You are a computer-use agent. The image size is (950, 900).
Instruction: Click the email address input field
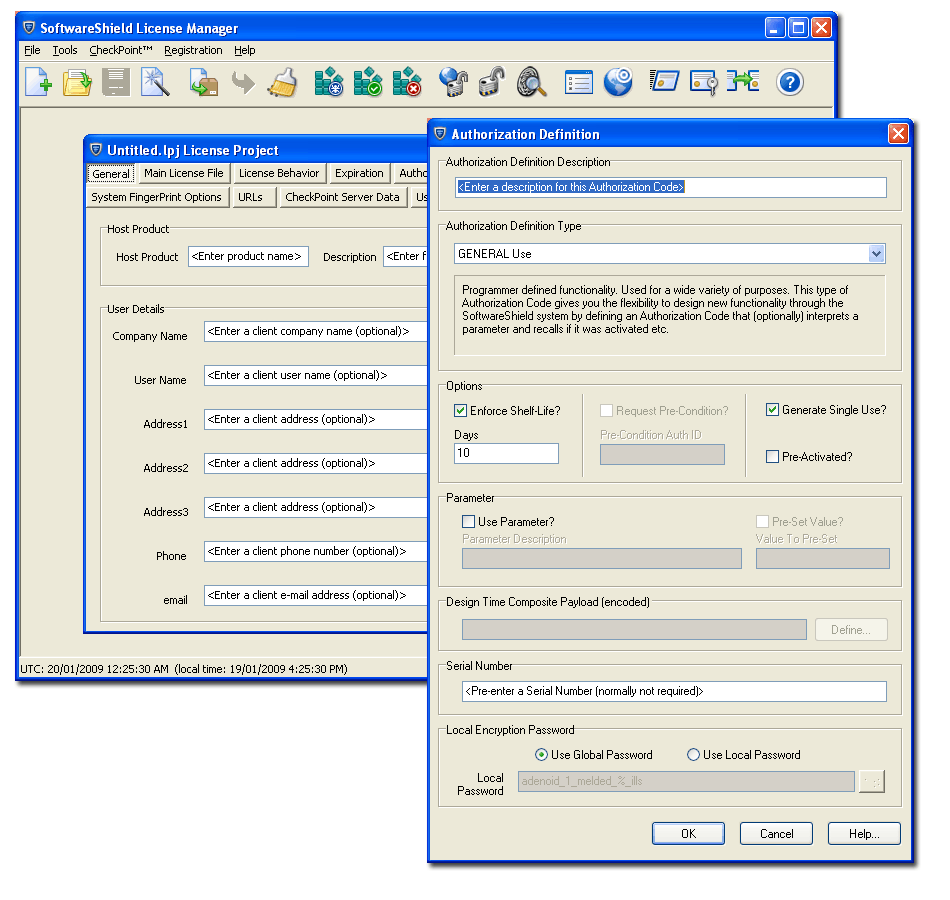point(316,595)
